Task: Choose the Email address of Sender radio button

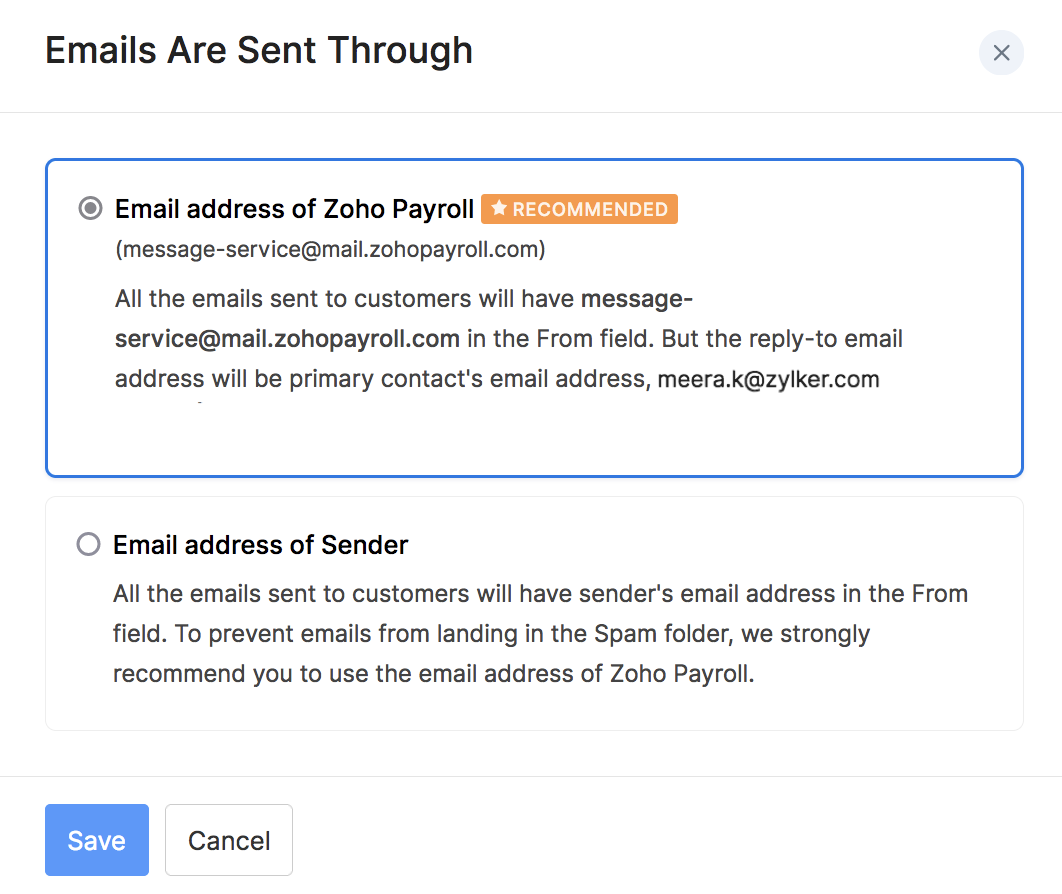Action: [x=89, y=545]
